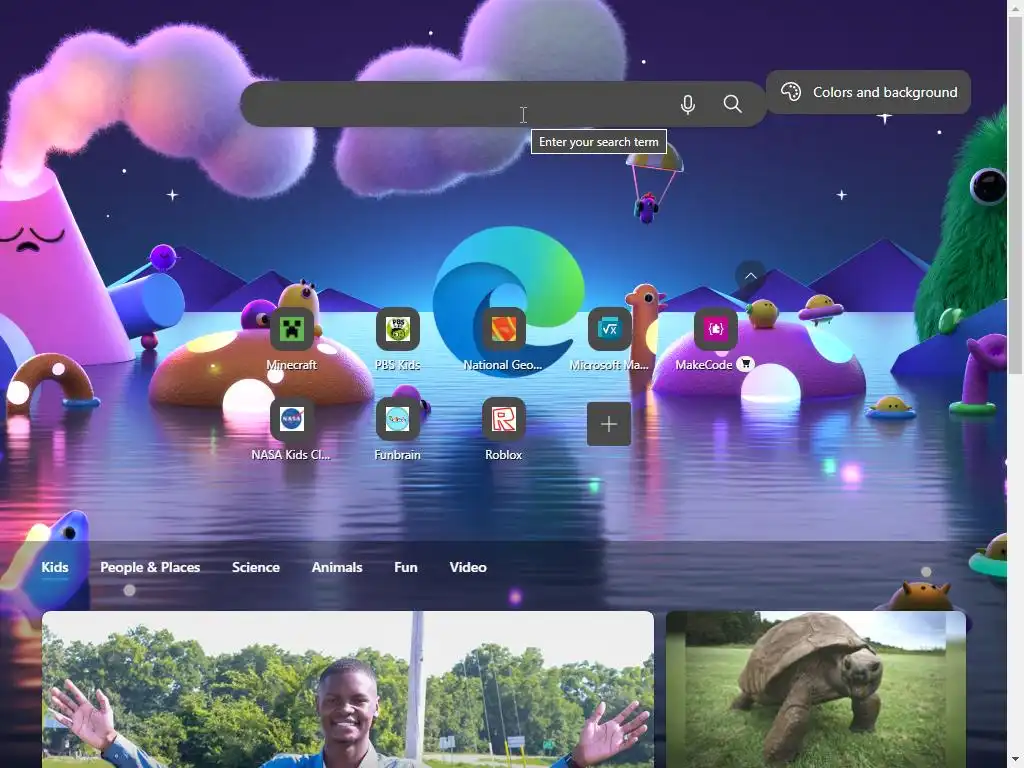Open the giant tortoise article image

(x=816, y=689)
